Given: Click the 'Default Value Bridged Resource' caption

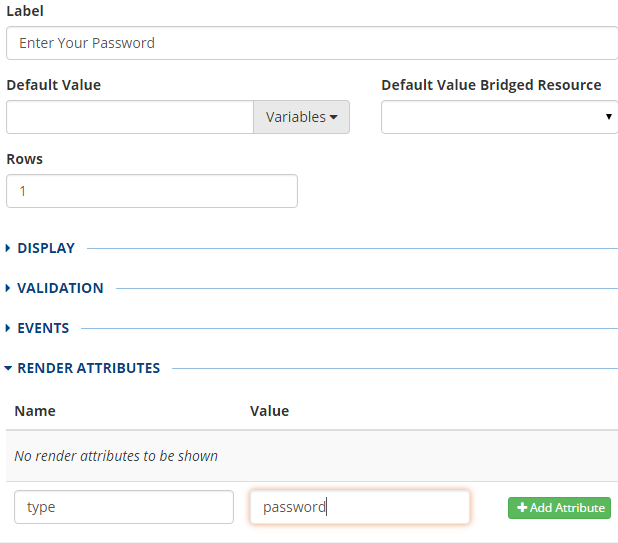Looking at the screenshot, I should click(491, 85).
